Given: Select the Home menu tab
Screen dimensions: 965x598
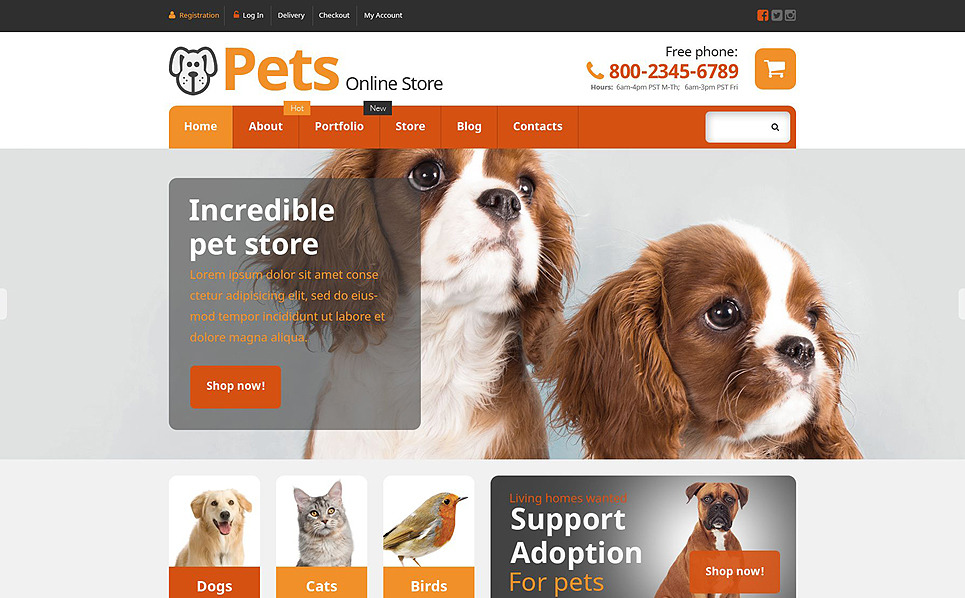Looking at the screenshot, I should (x=201, y=127).
